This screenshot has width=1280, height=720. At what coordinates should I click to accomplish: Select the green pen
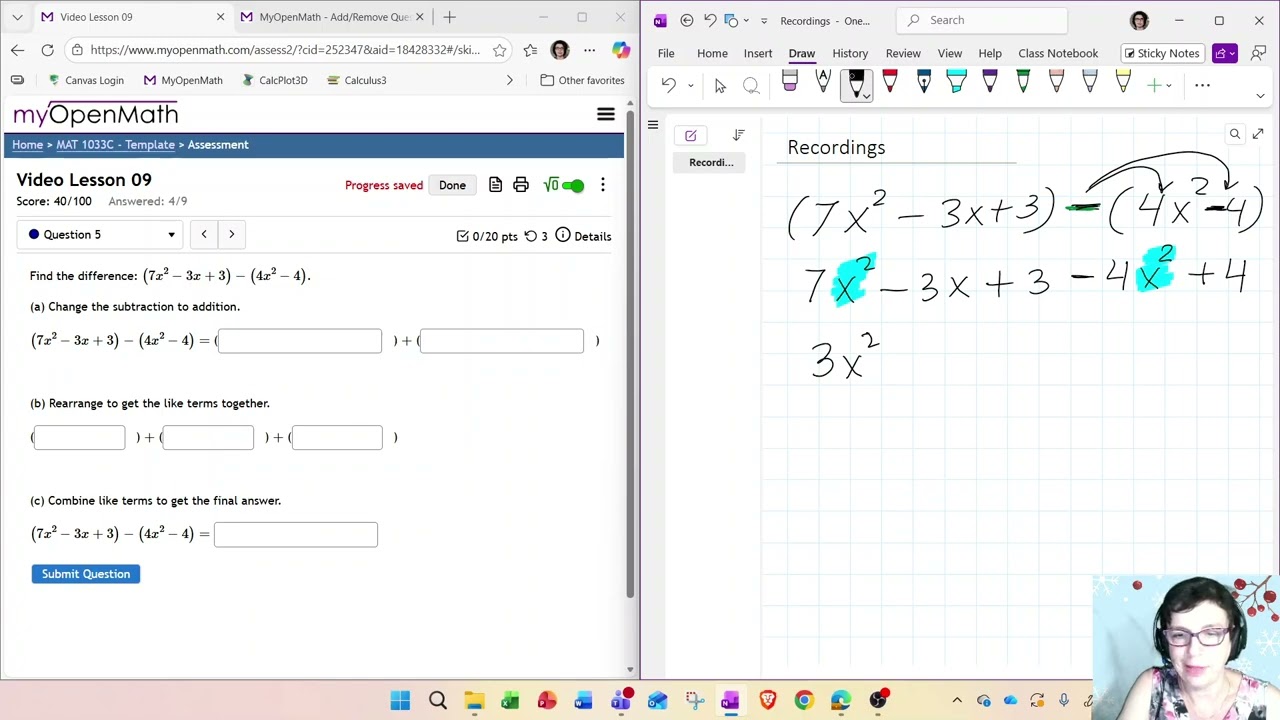(x=1023, y=83)
